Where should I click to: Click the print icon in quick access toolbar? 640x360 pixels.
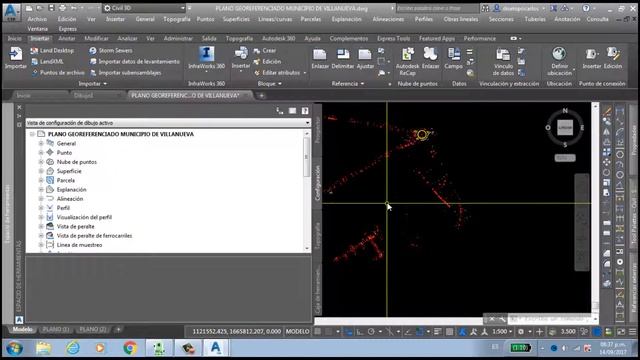point(62,8)
